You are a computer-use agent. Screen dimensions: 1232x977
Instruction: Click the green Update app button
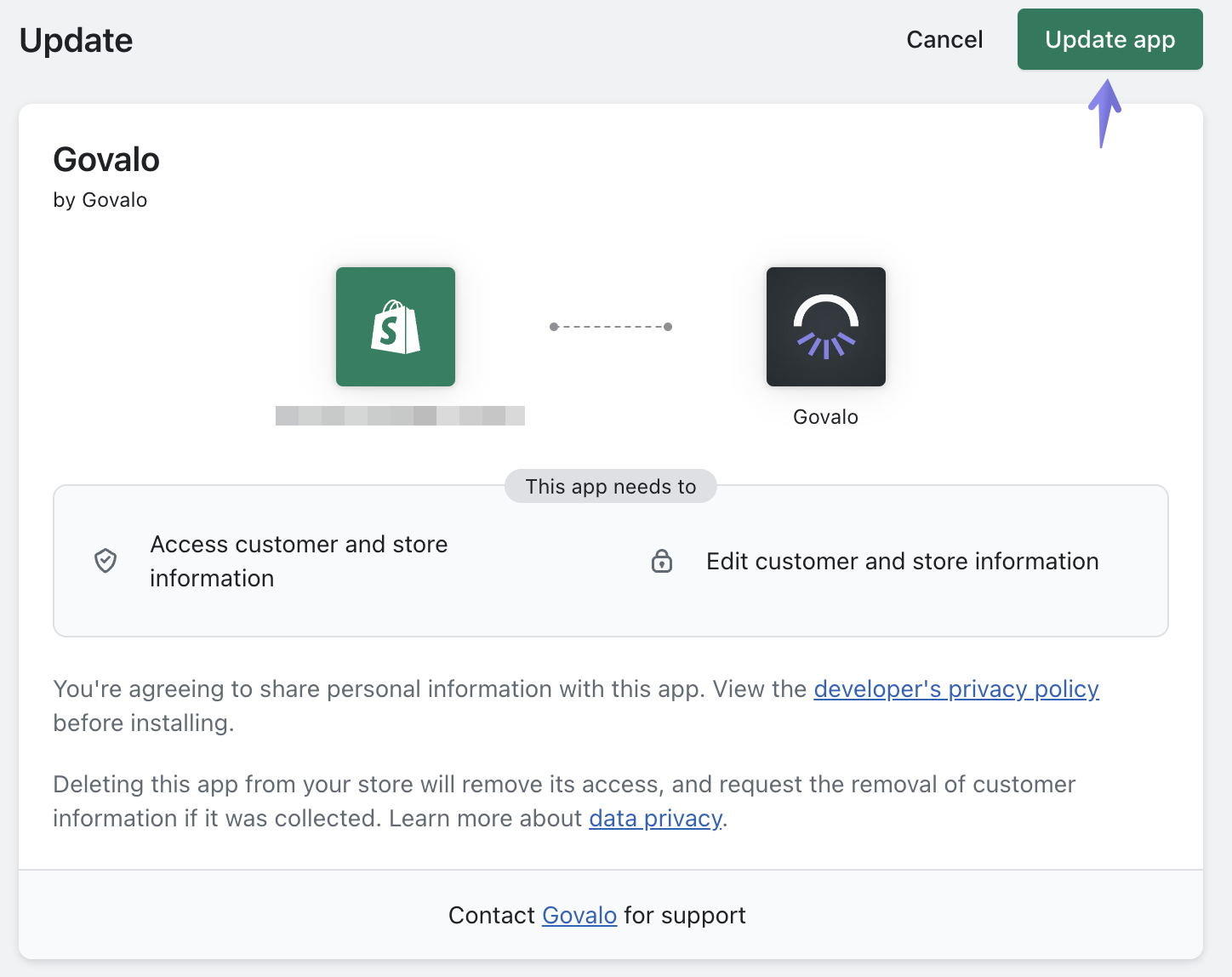pyautogui.click(x=1109, y=40)
